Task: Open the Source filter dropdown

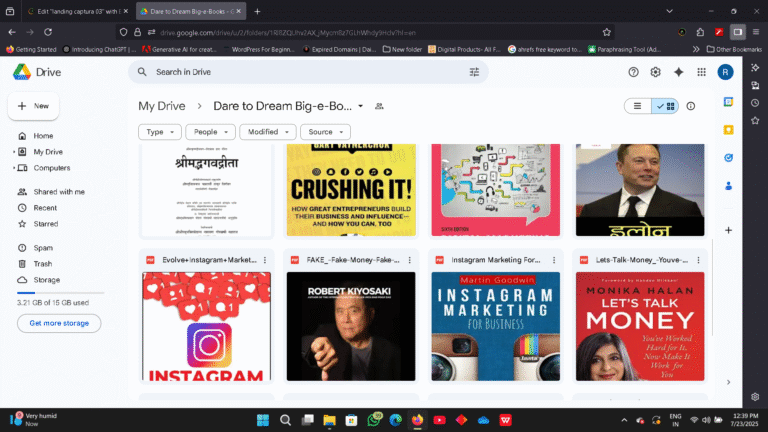Action: pos(325,132)
